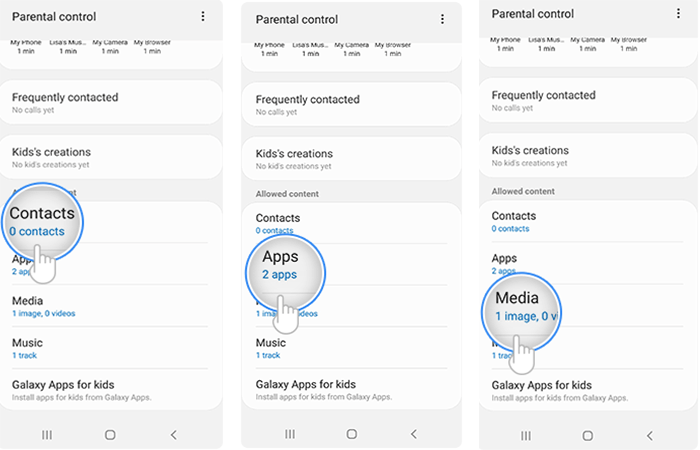The width and height of the screenshot is (700, 450).
Task: Tap the recent apps icon on the left phone
Action: click(47, 434)
